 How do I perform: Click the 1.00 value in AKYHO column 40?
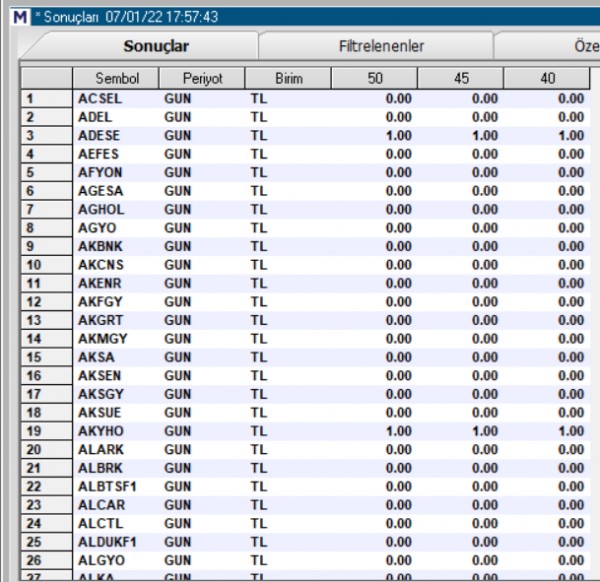click(571, 431)
